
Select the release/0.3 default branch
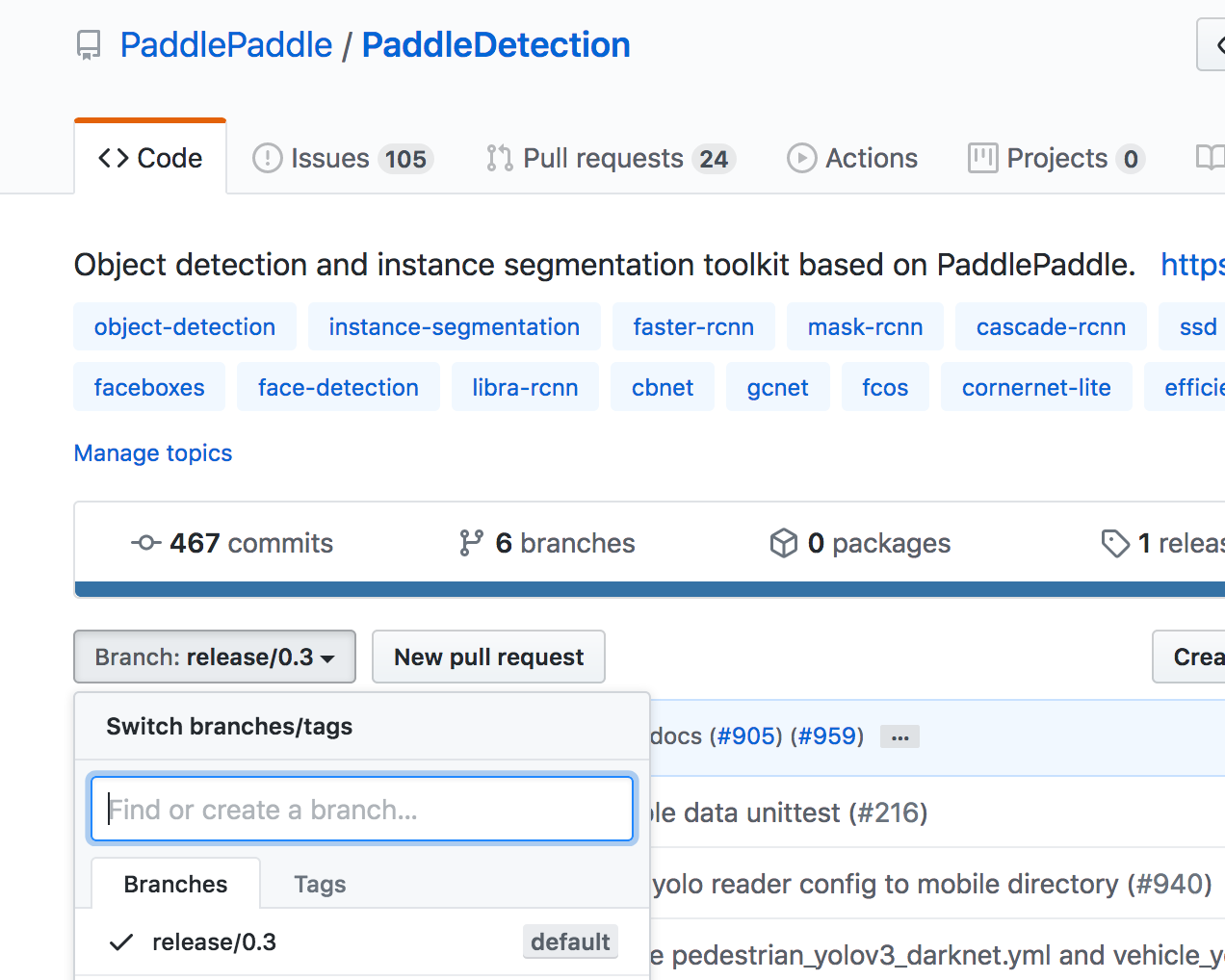point(214,941)
